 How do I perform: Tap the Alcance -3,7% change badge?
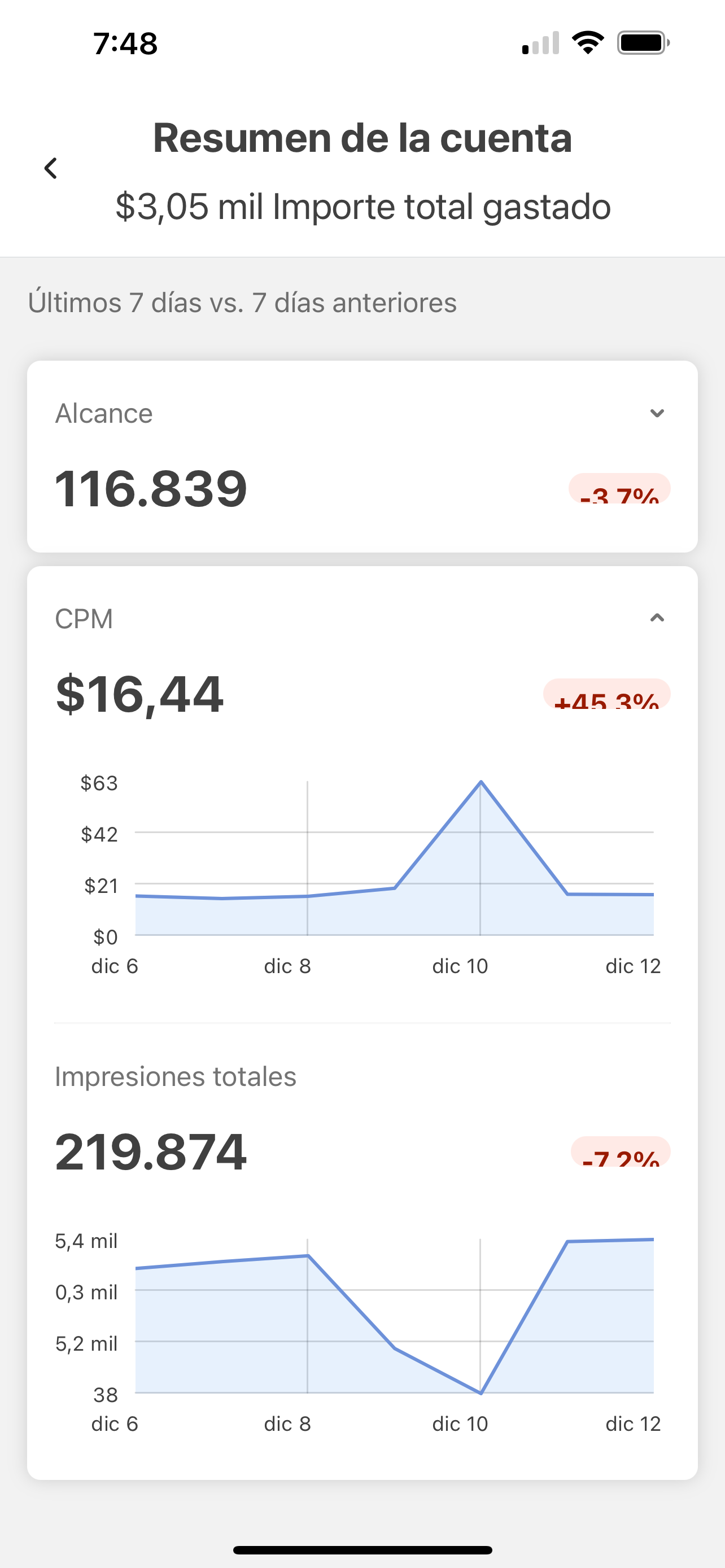(x=619, y=489)
